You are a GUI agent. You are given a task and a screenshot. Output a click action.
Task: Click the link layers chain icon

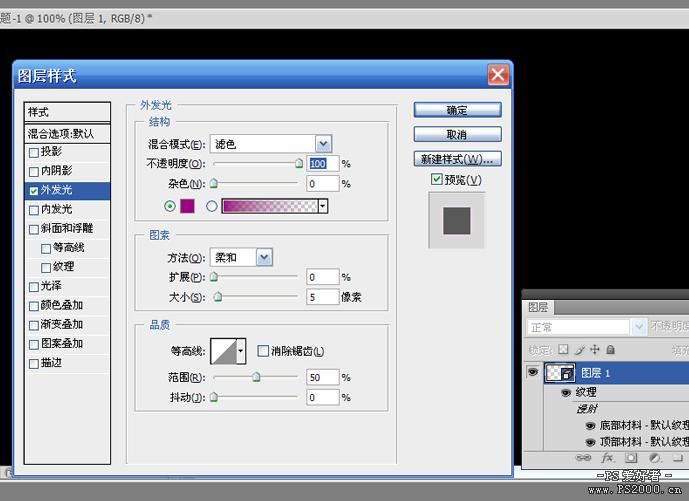click(584, 458)
